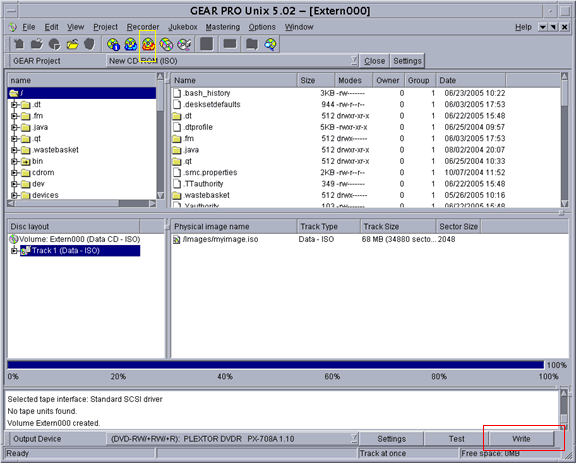The width and height of the screenshot is (576, 463).
Task: Click the Volume Extern000 disc icon
Action: click(13, 239)
